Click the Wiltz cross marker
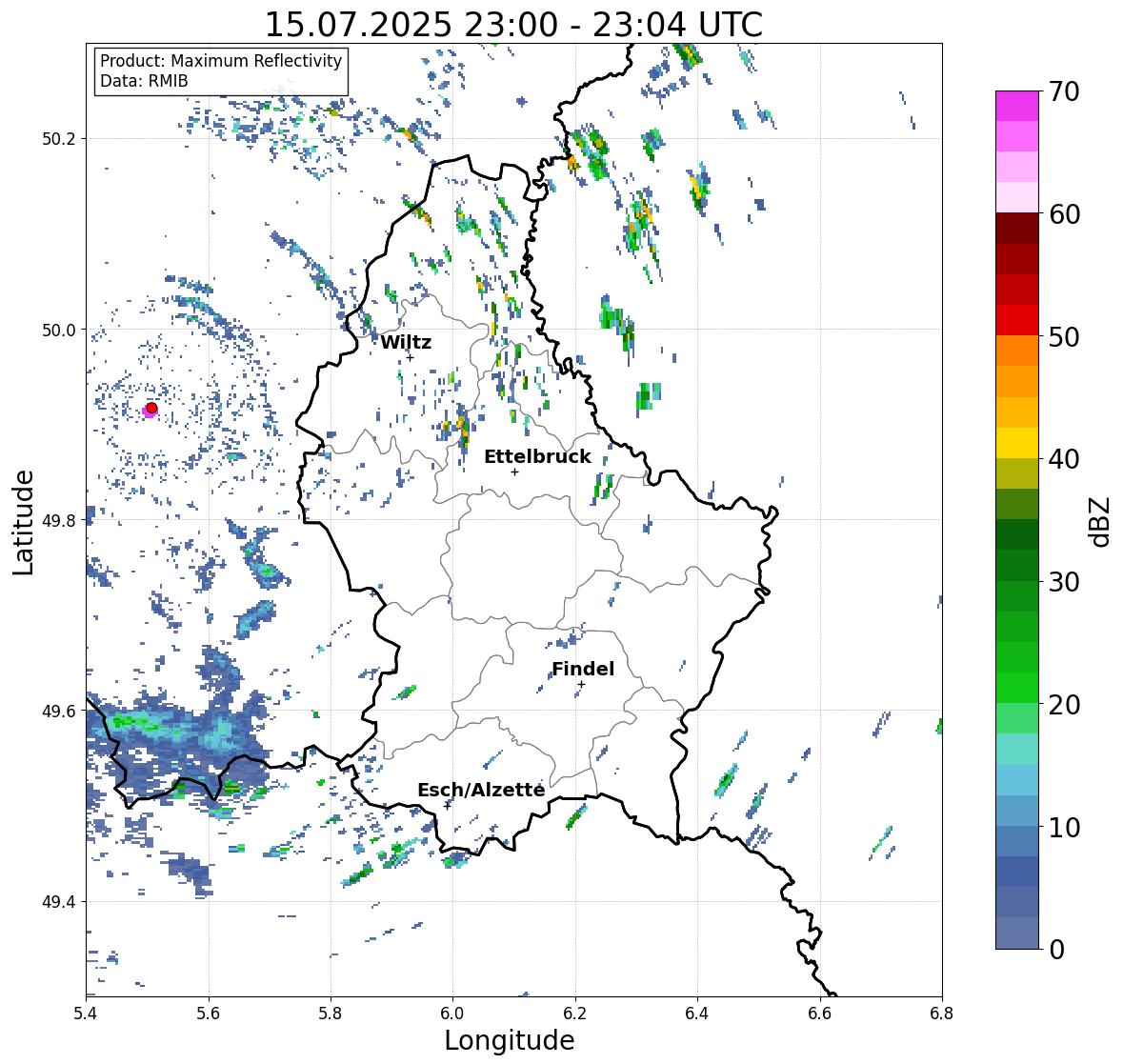This screenshot has width=1123, height=1064. pyautogui.click(x=410, y=357)
